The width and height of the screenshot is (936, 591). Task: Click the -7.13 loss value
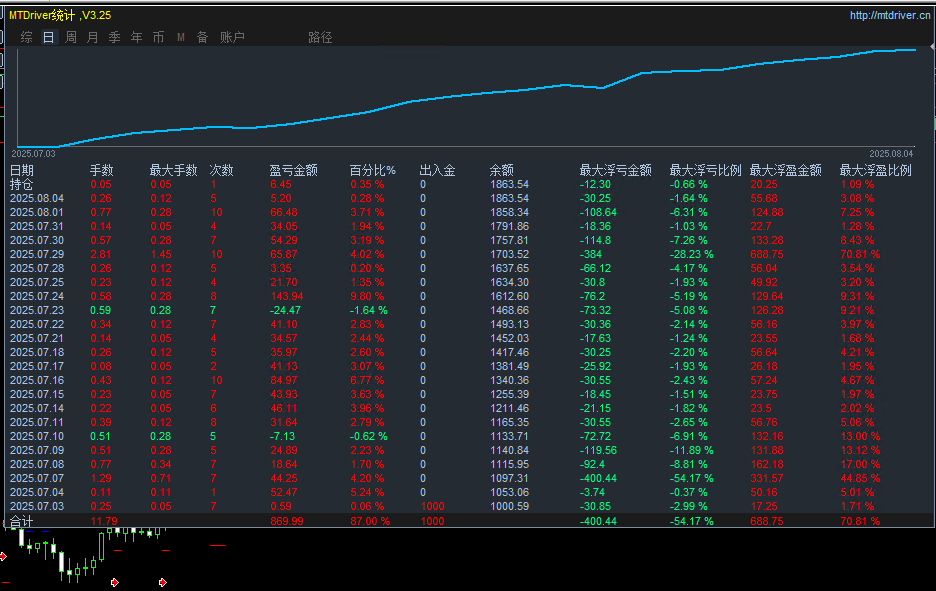pos(282,436)
